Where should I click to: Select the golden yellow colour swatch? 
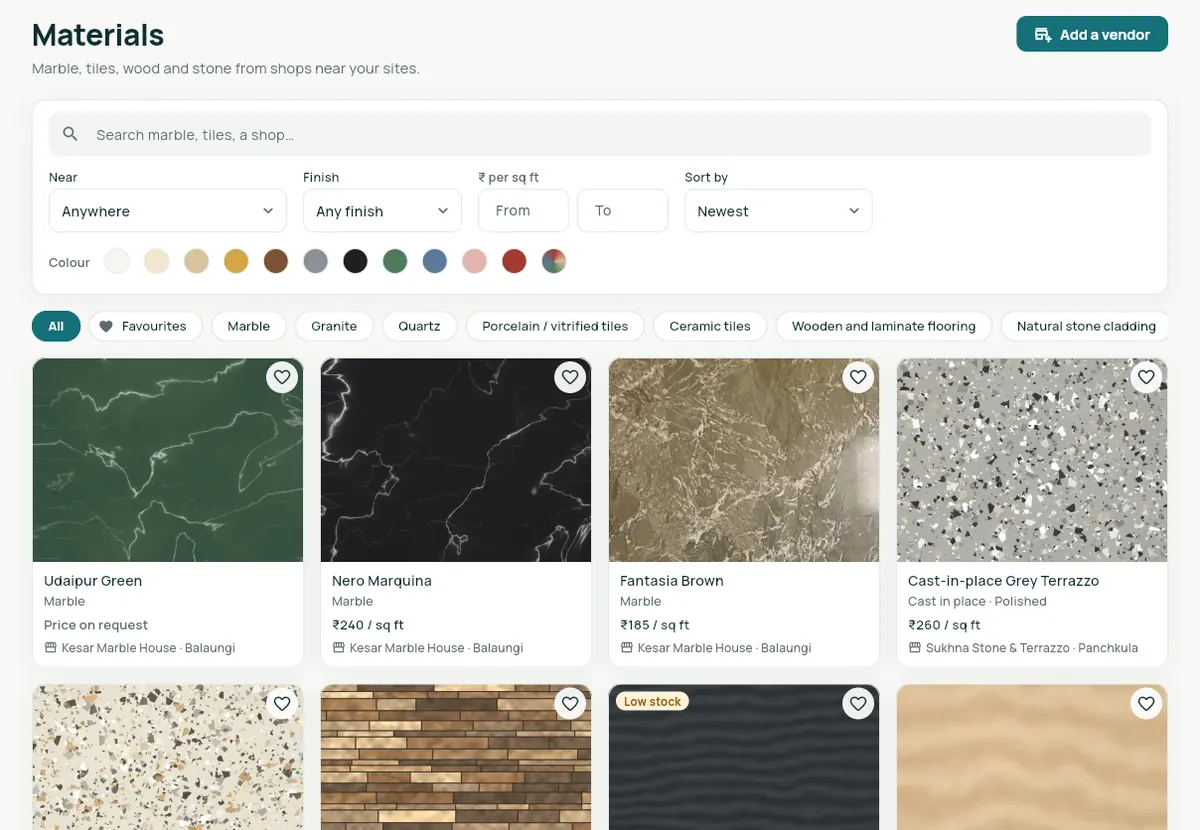[236, 262]
